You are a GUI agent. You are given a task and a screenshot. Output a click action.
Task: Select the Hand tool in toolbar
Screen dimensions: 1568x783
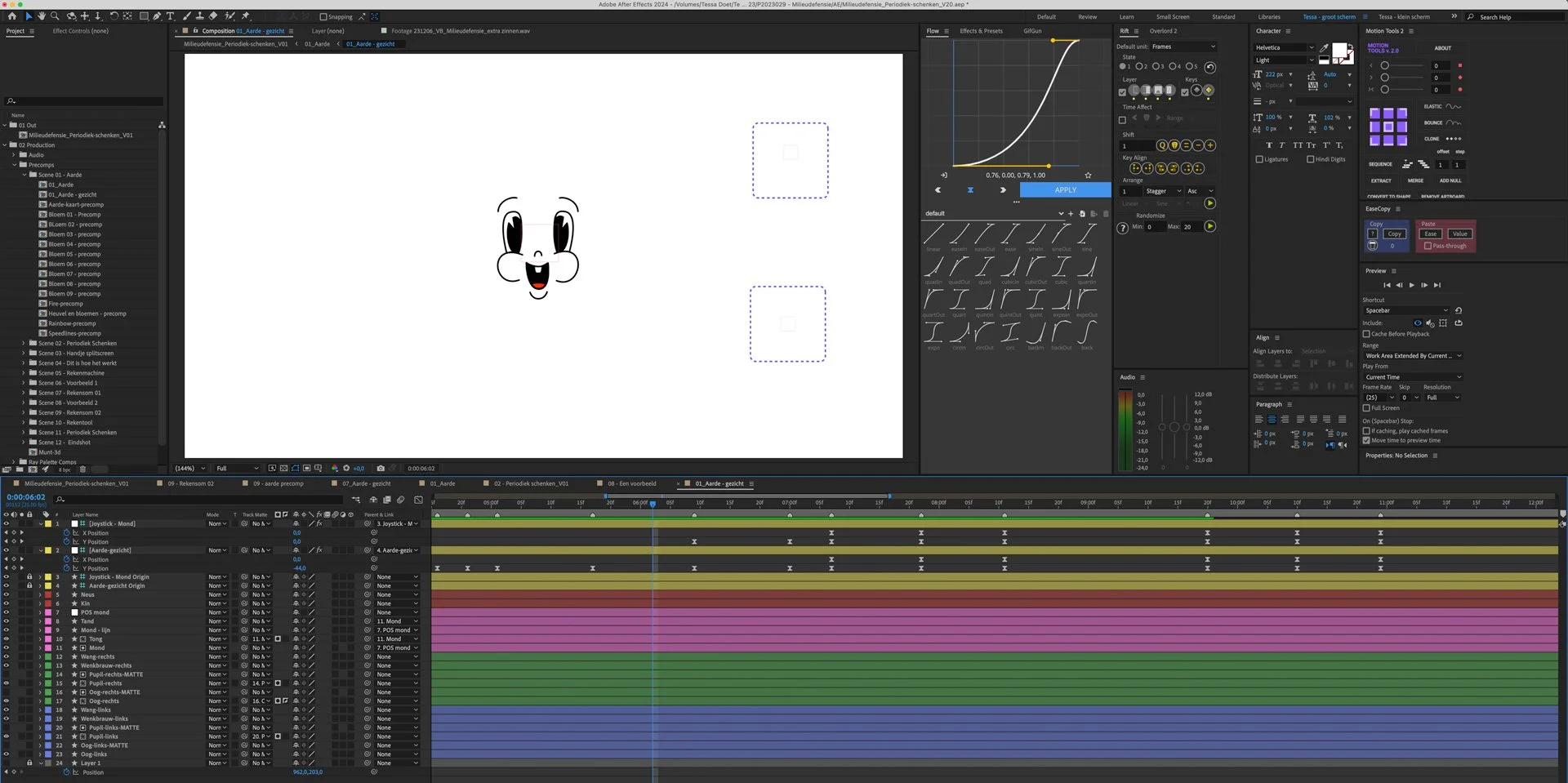point(42,16)
